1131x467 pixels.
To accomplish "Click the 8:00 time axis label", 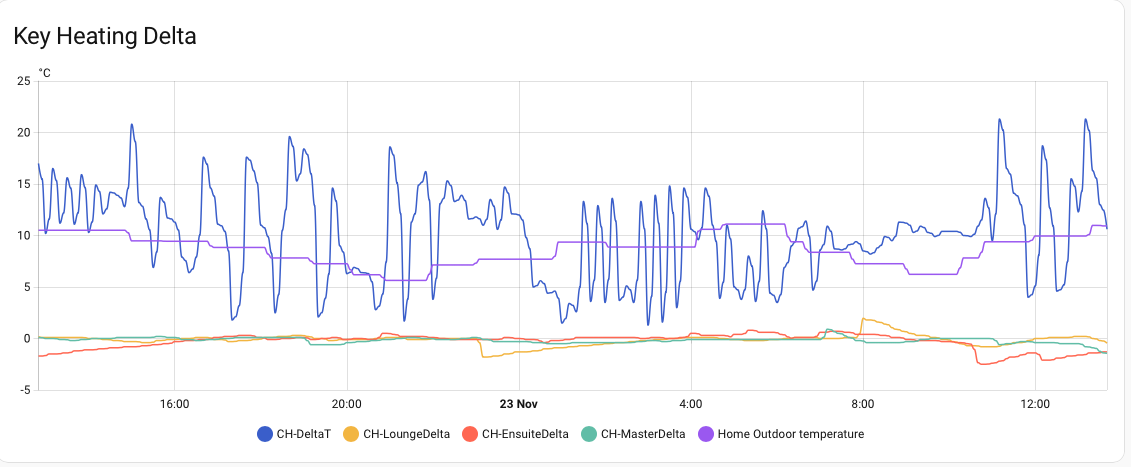I will [x=863, y=404].
